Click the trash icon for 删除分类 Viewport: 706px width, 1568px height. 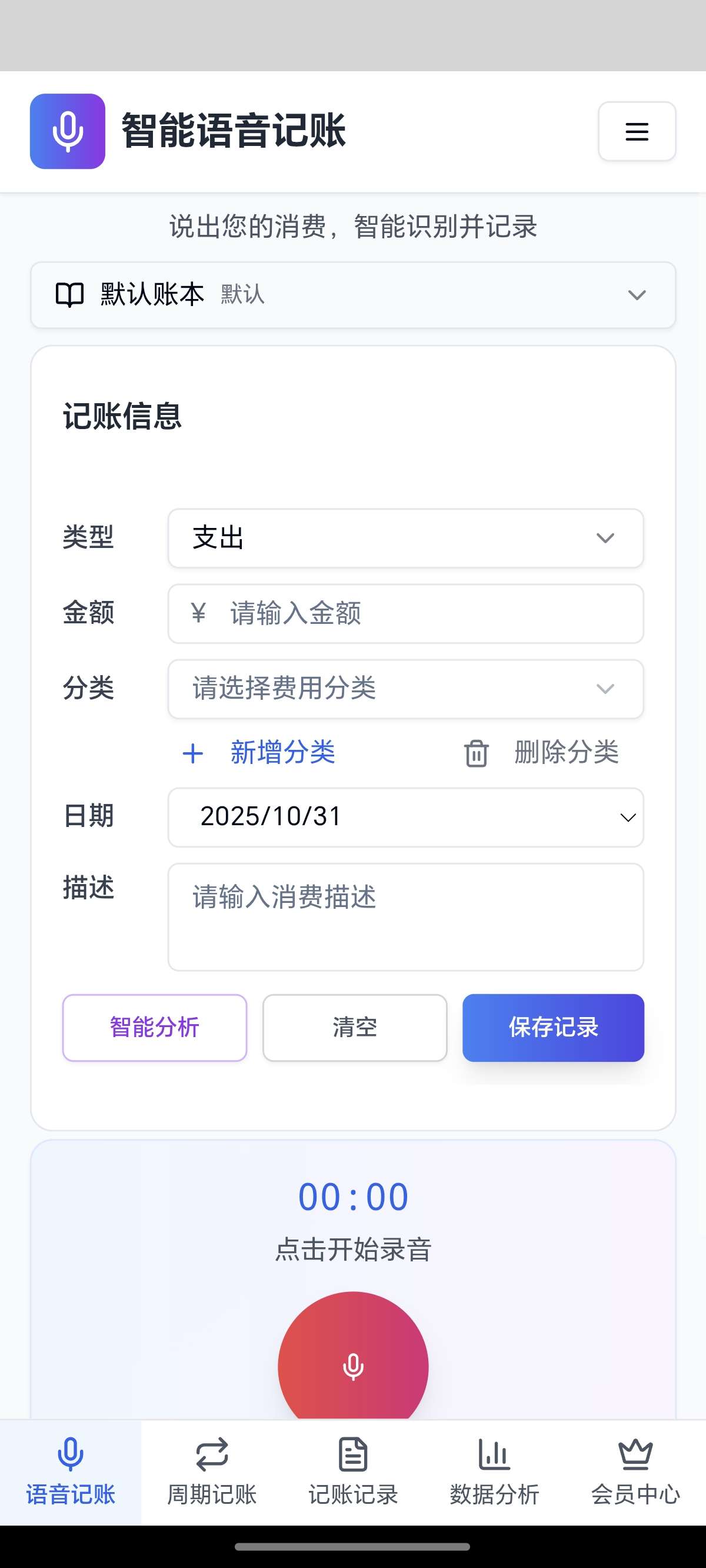pyautogui.click(x=477, y=753)
